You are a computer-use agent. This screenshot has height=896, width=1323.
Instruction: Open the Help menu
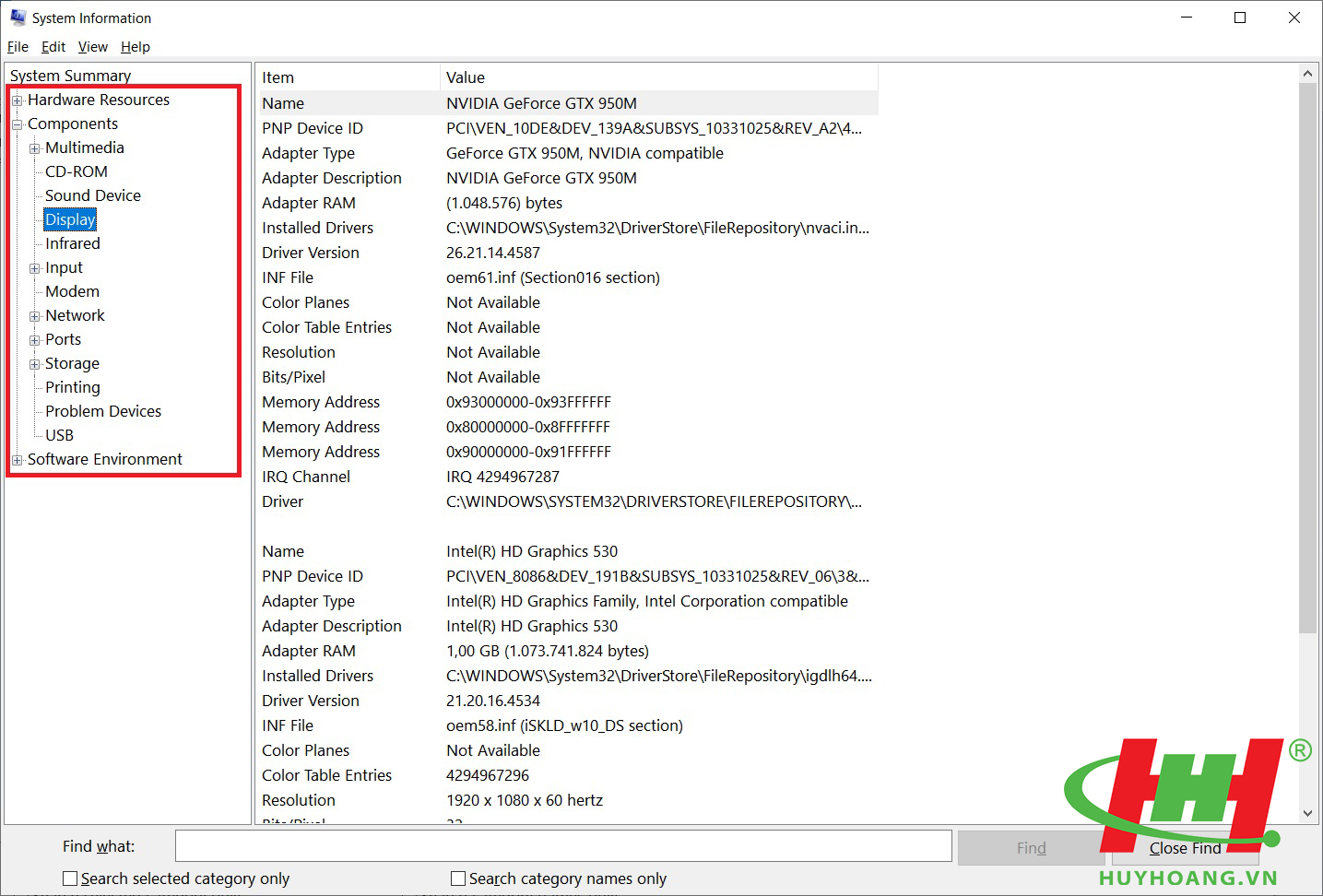pos(136,47)
